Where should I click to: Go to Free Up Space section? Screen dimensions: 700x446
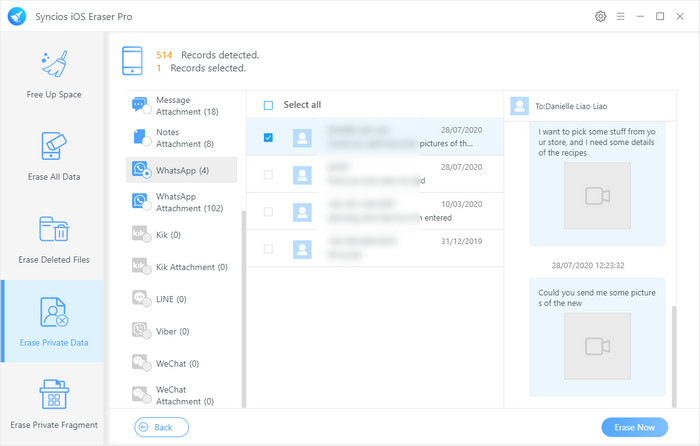click(x=52, y=74)
